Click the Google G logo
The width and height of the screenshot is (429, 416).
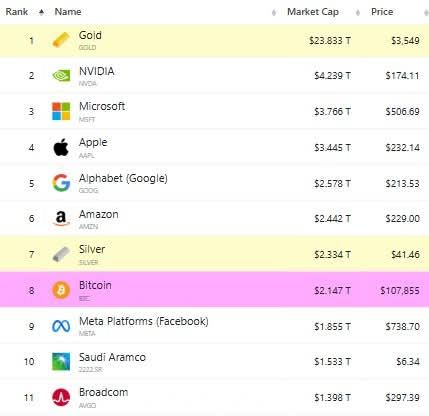pyautogui.click(x=61, y=183)
